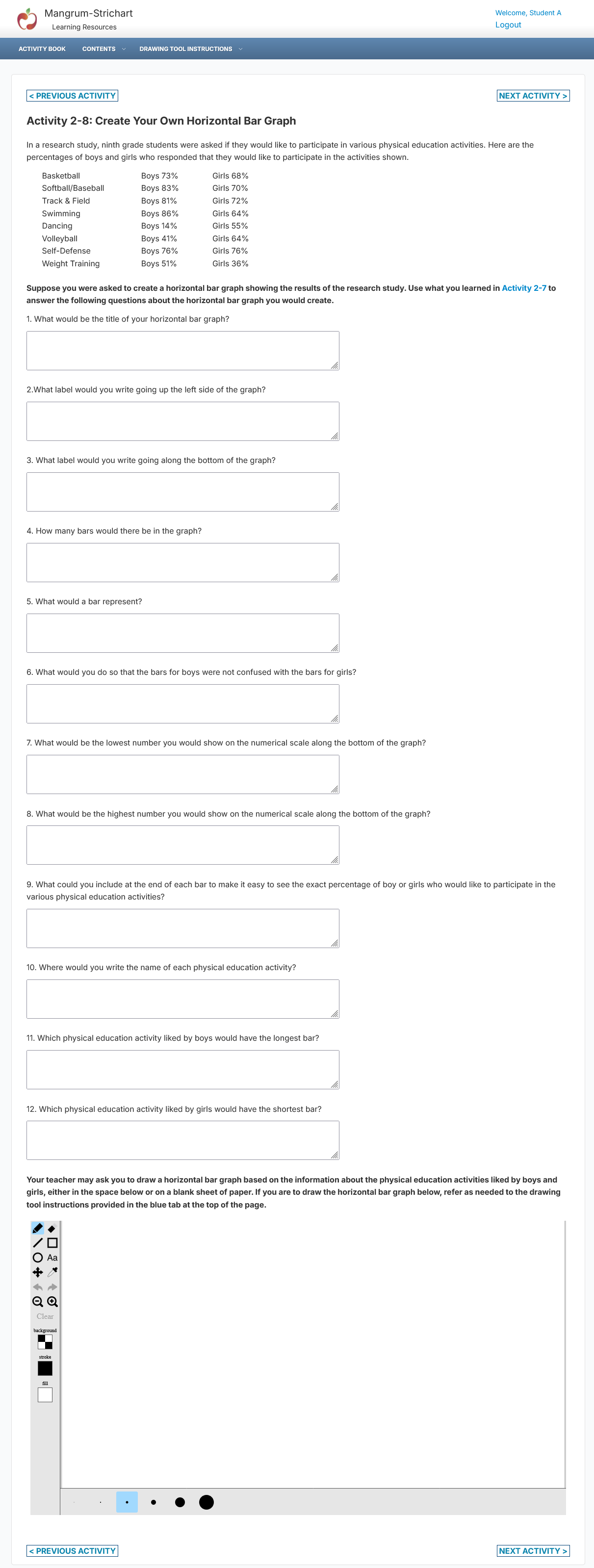The height and width of the screenshot is (1568, 594).
Task: Choose the second-largest brush size dot
Action: (x=180, y=1502)
